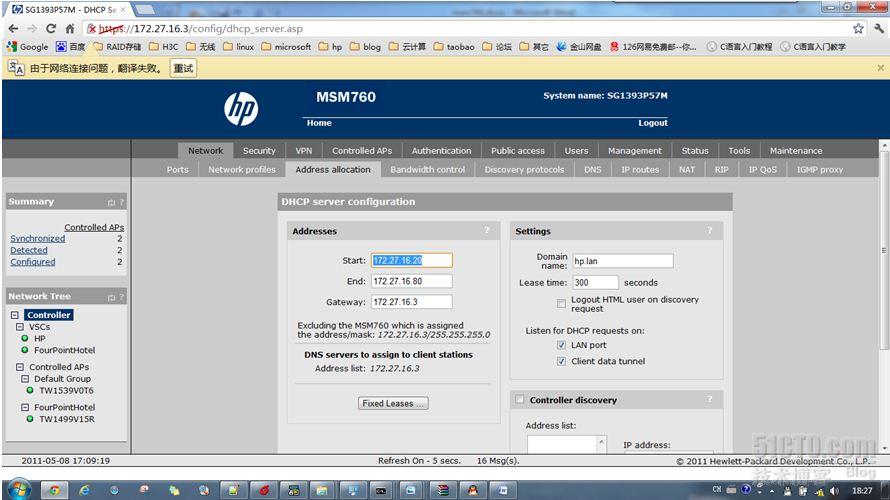Click the green status dot beside TW1539V0T6

(x=30, y=390)
